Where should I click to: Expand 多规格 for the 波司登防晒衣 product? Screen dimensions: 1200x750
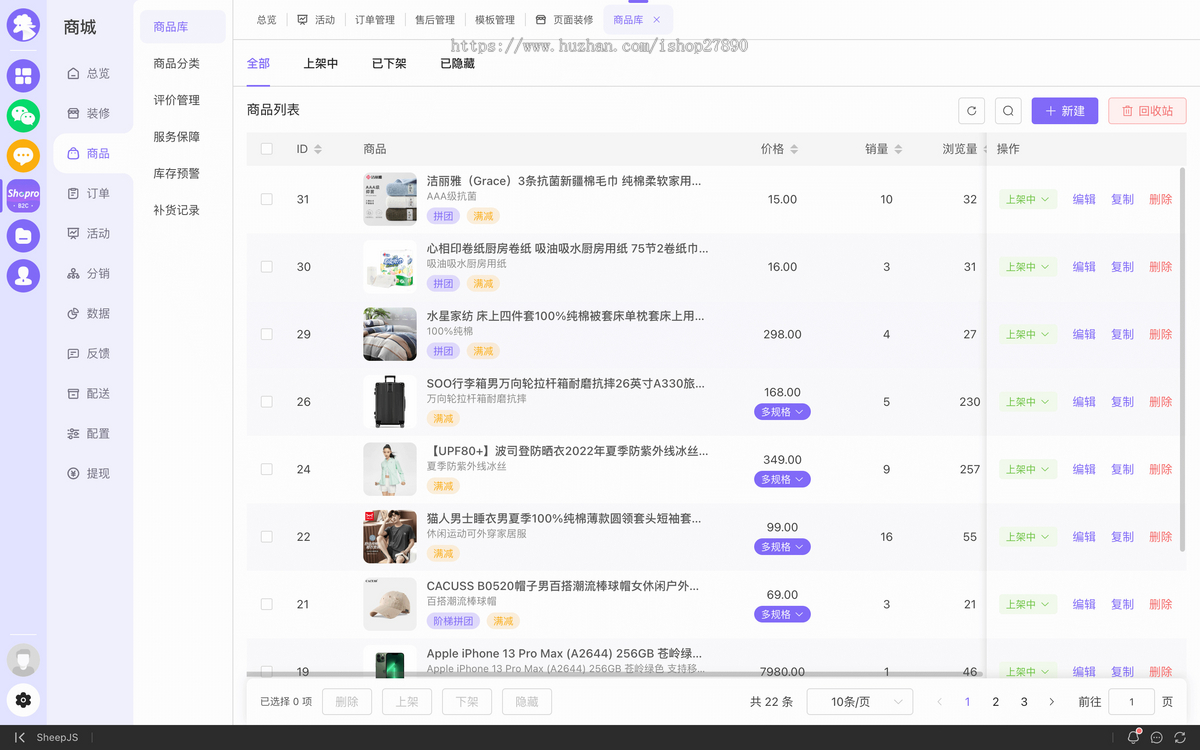[x=782, y=479]
